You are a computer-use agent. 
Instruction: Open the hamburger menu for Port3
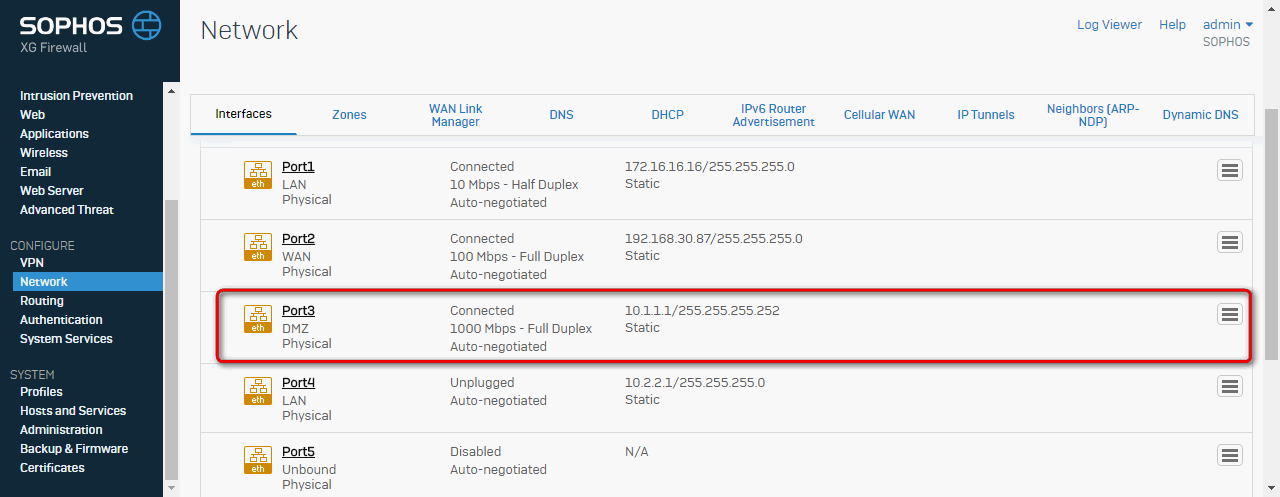[x=1230, y=314]
